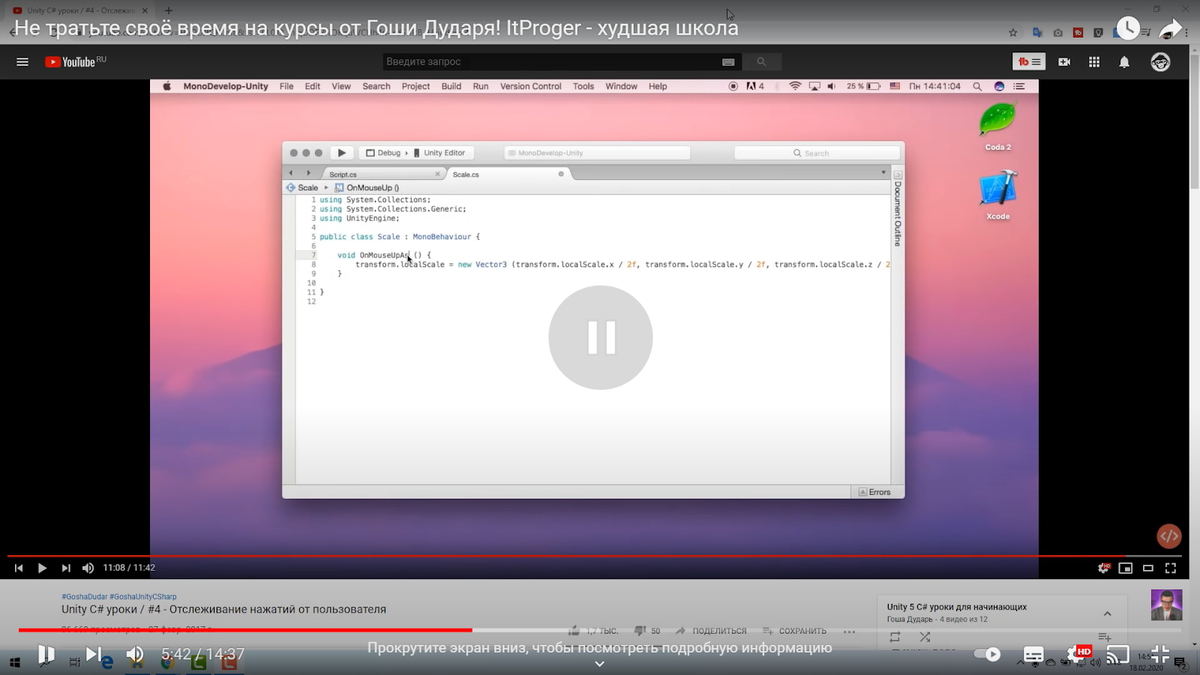Screen dimensions: 1200x675
Task: Open the playlist video thumbnail with man's face
Action: click(x=1166, y=605)
